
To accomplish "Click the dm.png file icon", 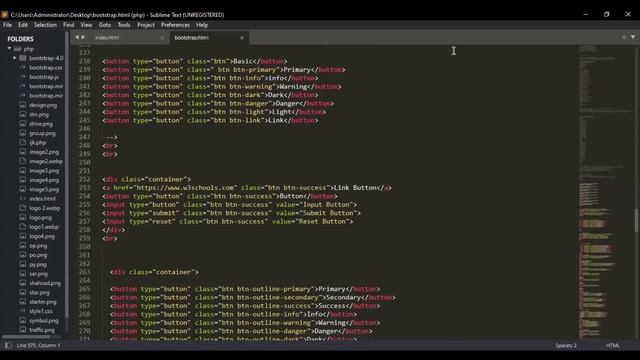I will click(23, 114).
